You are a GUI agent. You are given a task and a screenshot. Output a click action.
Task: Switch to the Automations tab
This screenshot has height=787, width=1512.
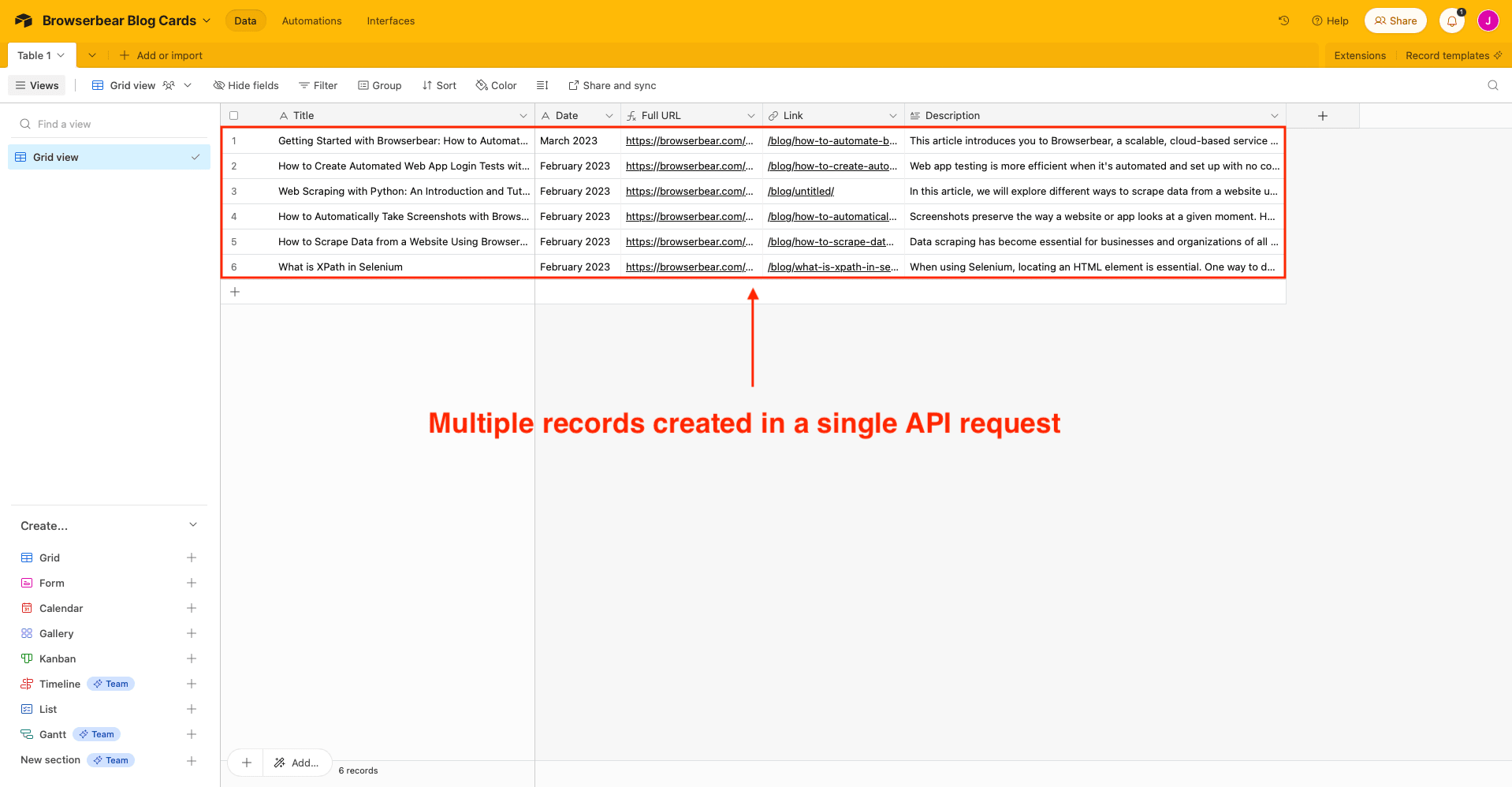(x=312, y=21)
